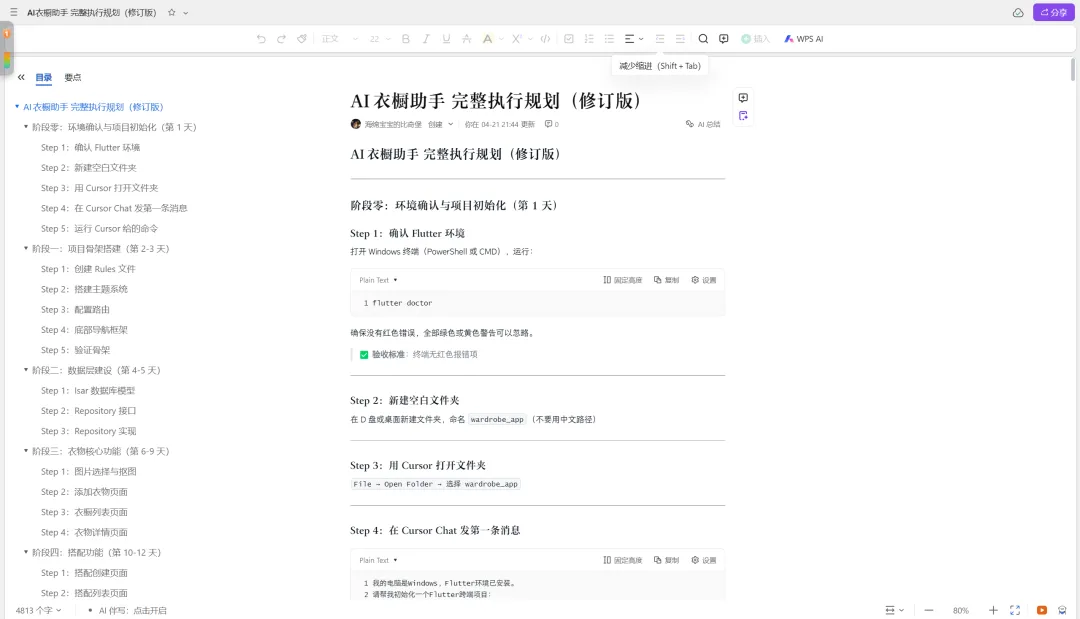Zoom in with the plus button
Viewport: 1080px width, 619px height.
(993, 611)
